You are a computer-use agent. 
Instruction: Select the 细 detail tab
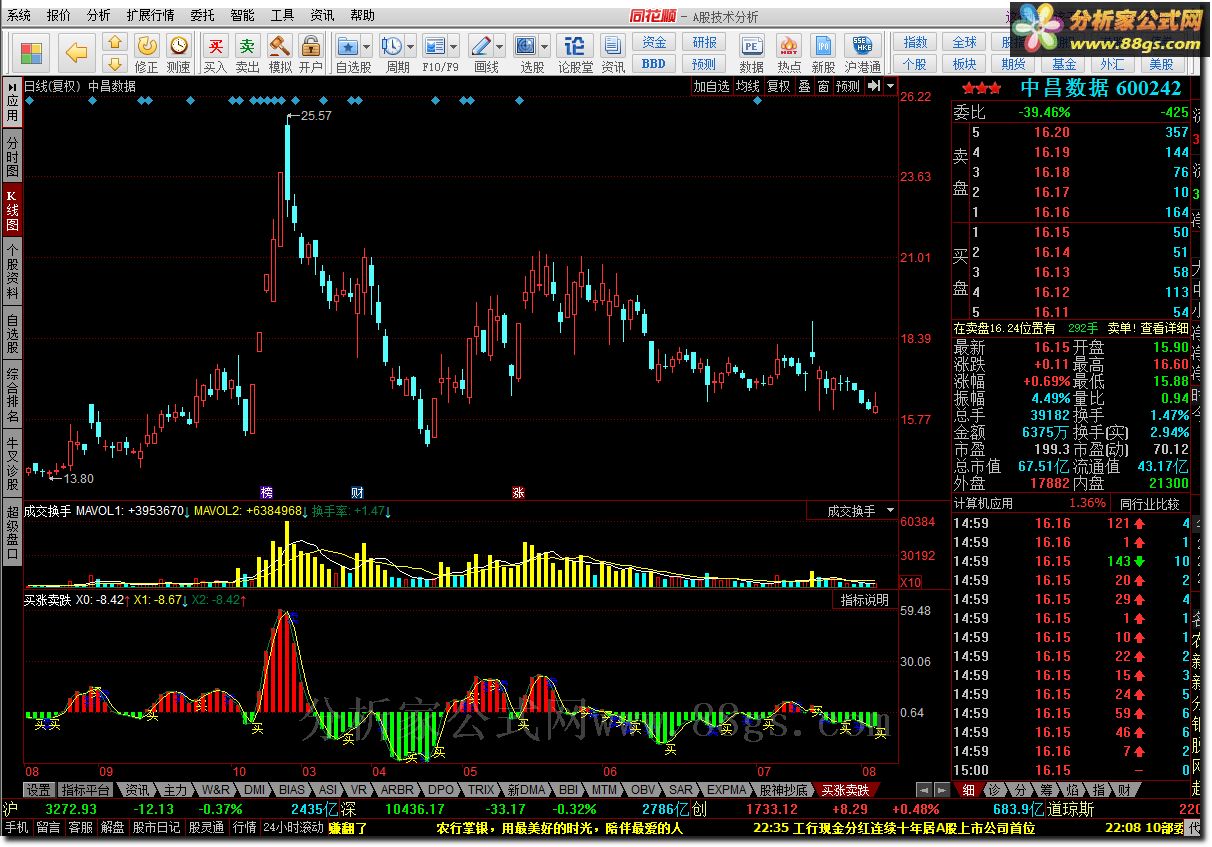tap(969, 790)
